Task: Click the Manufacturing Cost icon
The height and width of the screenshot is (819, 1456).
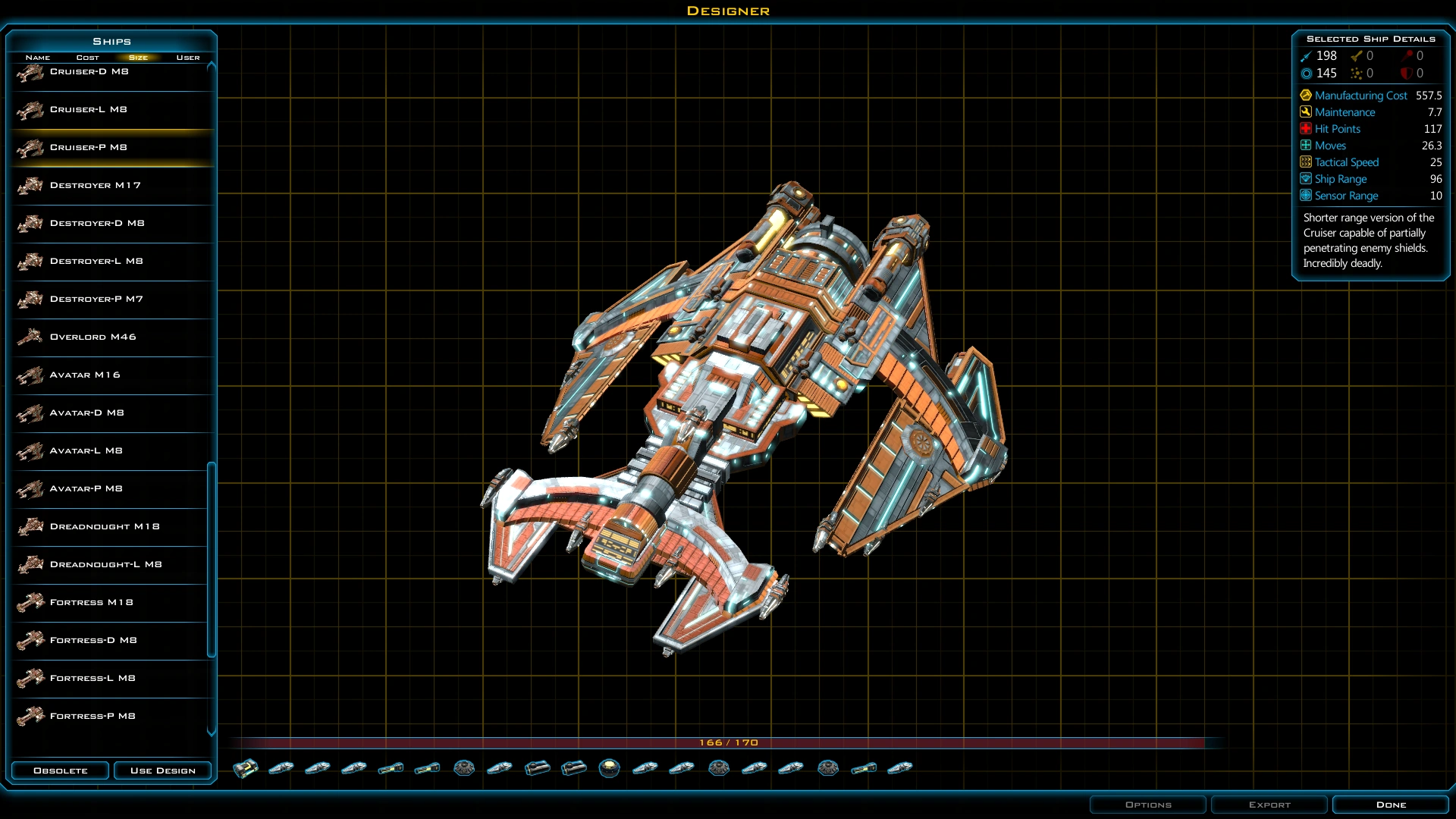Action: point(1306,96)
